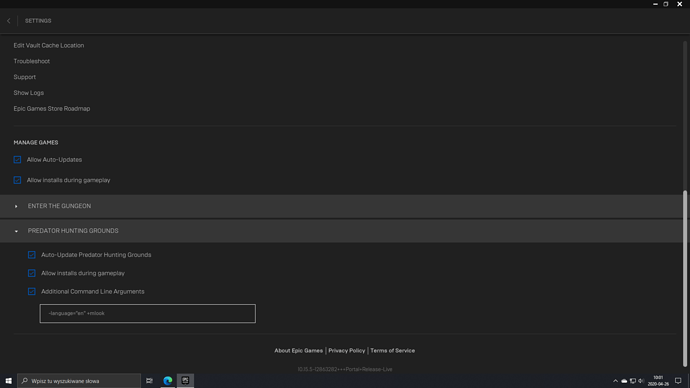Launch Microsoft Edge from the taskbar
Screen dimensions: 690x388
point(168,381)
